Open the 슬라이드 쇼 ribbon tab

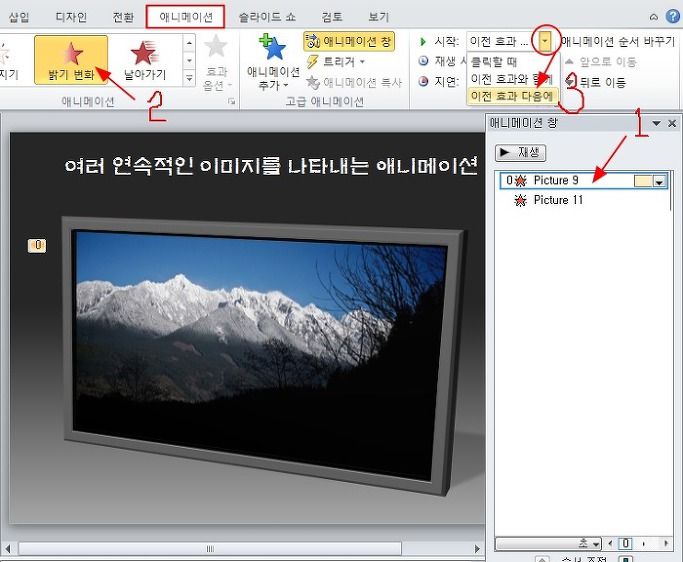pos(267,17)
